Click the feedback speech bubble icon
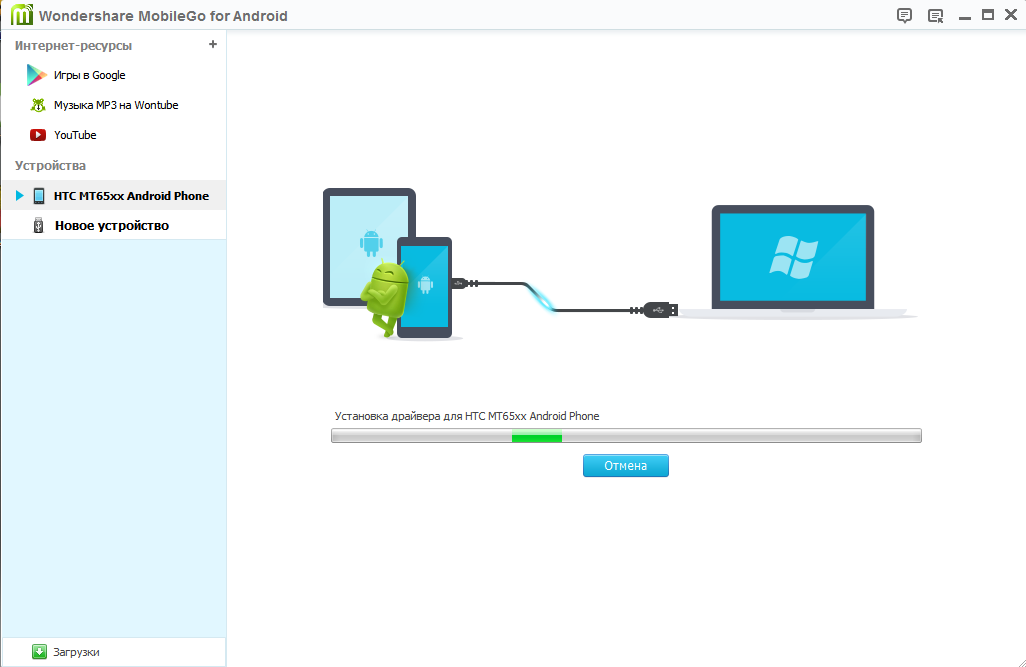The image size is (1026, 667). pos(904,15)
